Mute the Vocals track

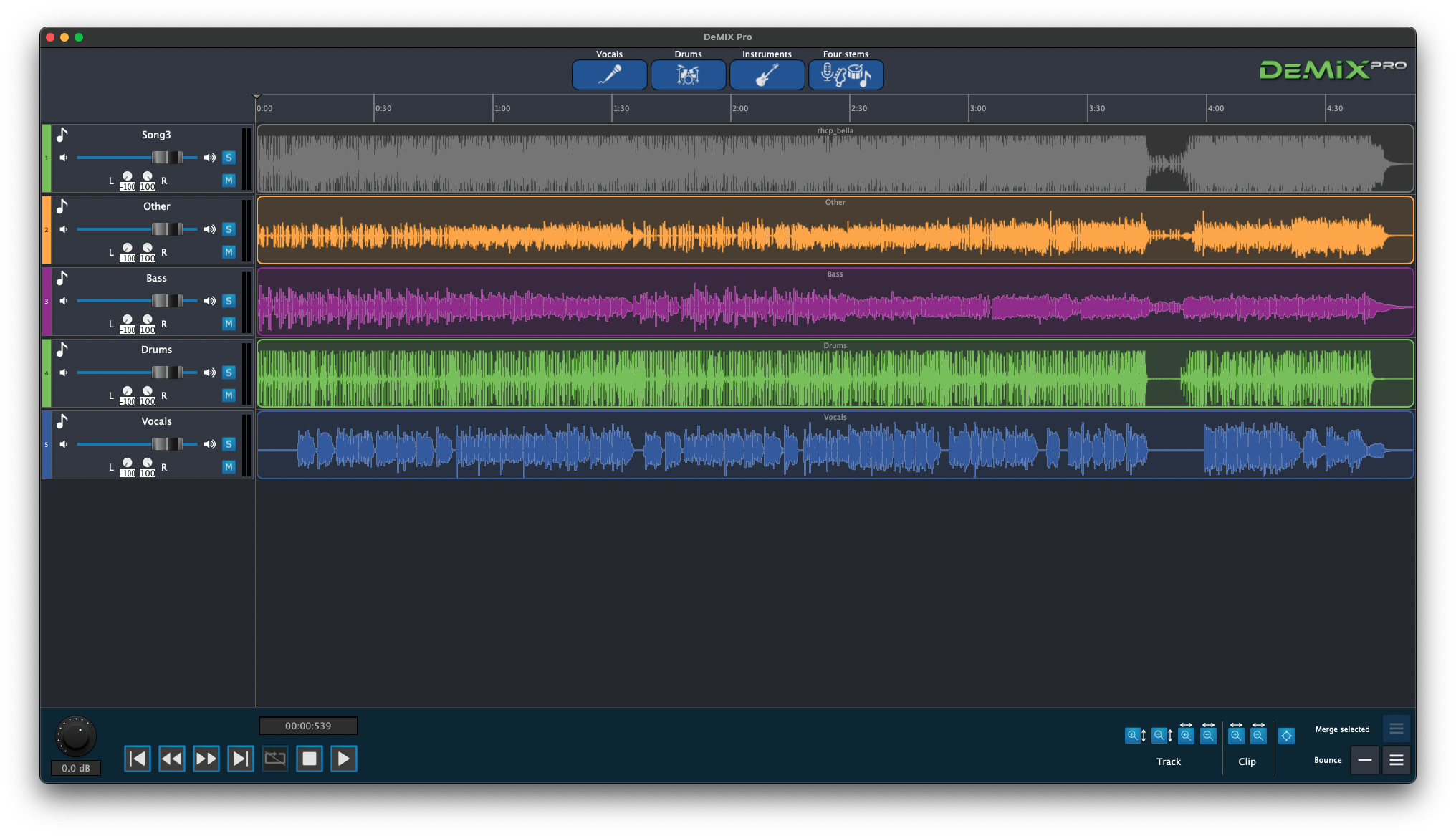click(x=229, y=467)
